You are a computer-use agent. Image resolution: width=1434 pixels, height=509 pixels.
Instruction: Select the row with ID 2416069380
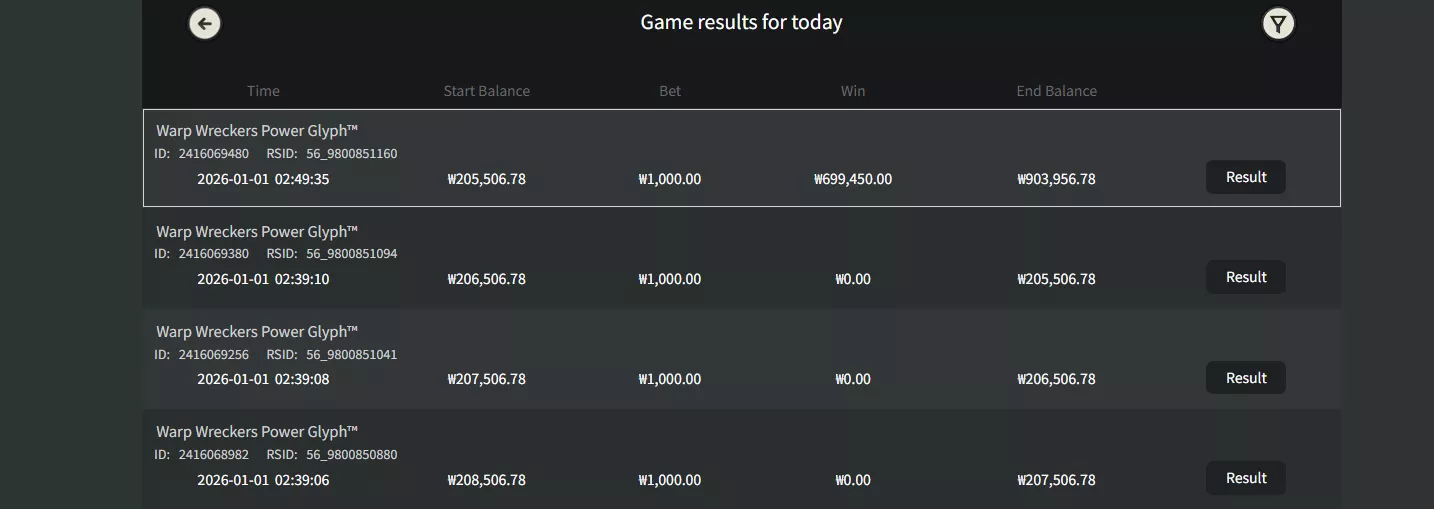click(x=742, y=258)
